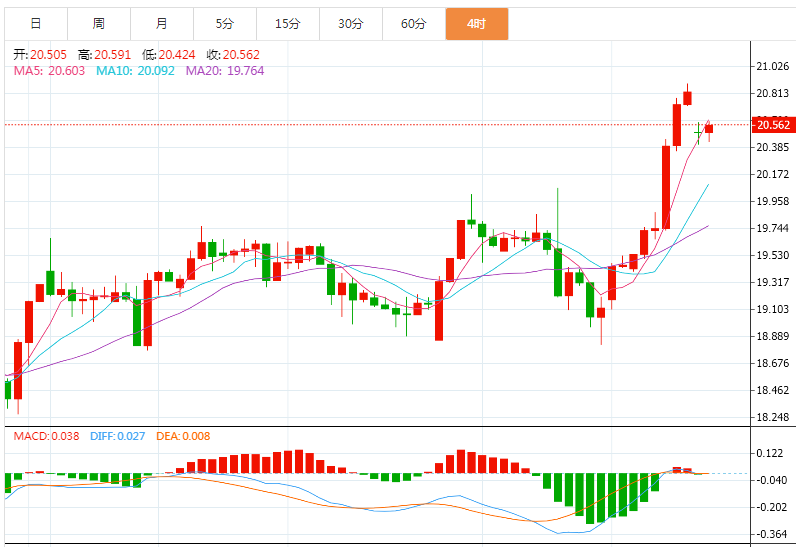The height and width of the screenshot is (547, 796).
Task: Click the DEA:0.008 indicator label
Action: (x=183, y=436)
